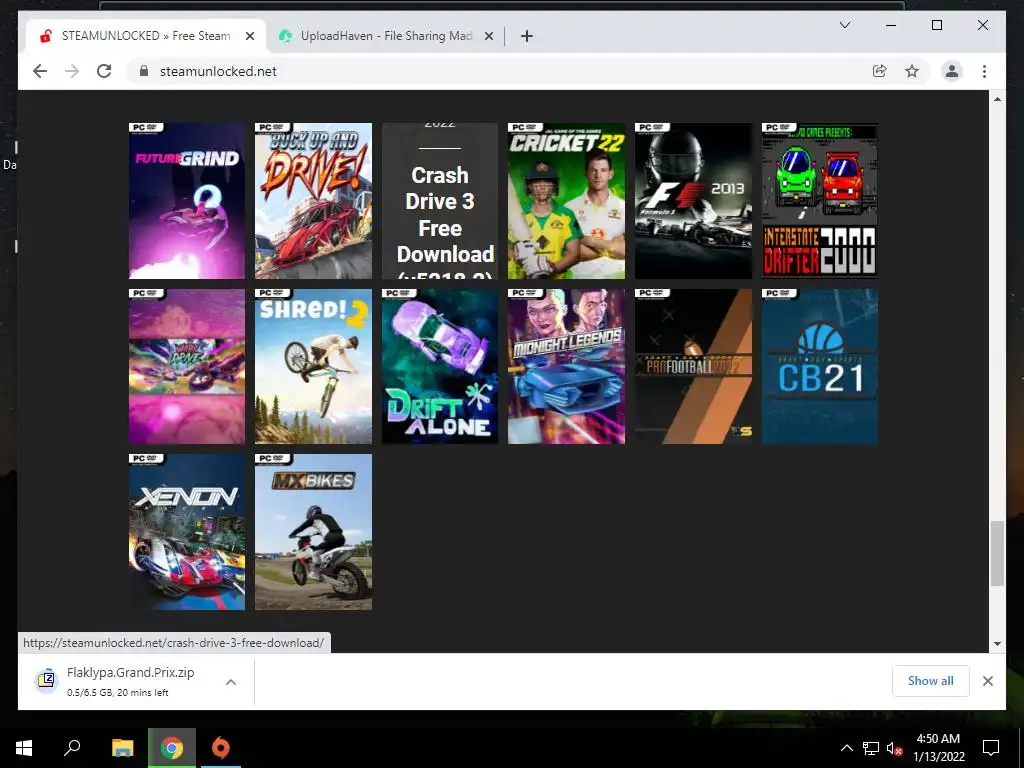Close the UploadHaven tab
The height and width of the screenshot is (768, 1024).
[x=488, y=36]
